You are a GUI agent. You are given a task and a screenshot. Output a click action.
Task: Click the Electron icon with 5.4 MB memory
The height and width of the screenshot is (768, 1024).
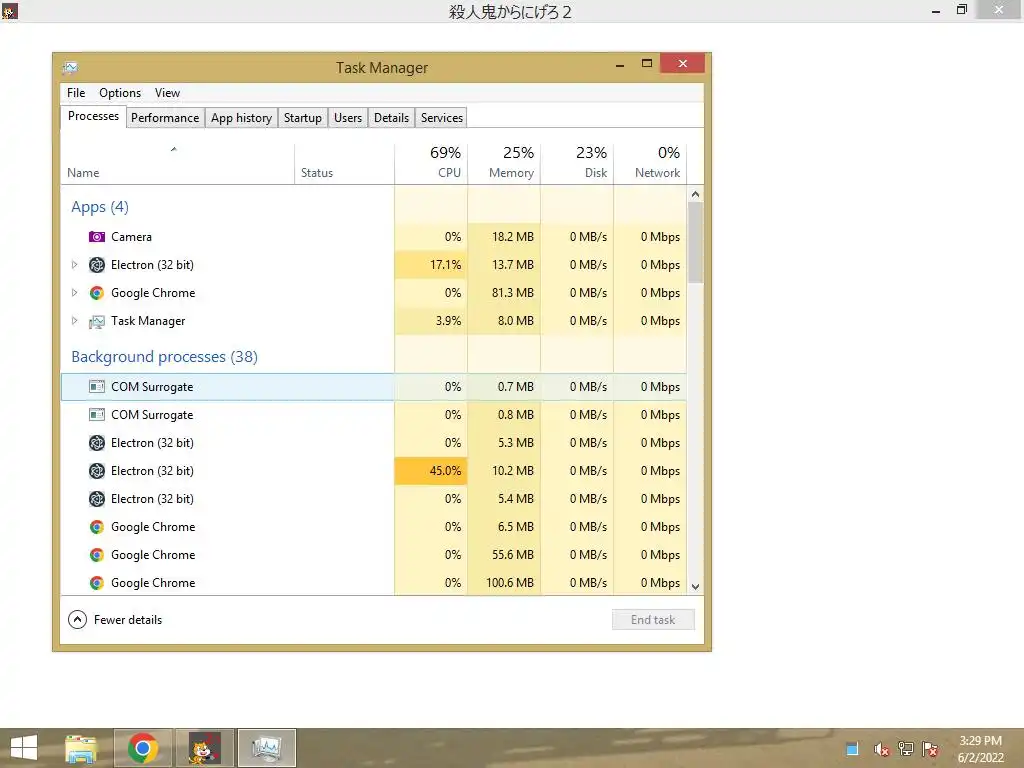pos(97,499)
